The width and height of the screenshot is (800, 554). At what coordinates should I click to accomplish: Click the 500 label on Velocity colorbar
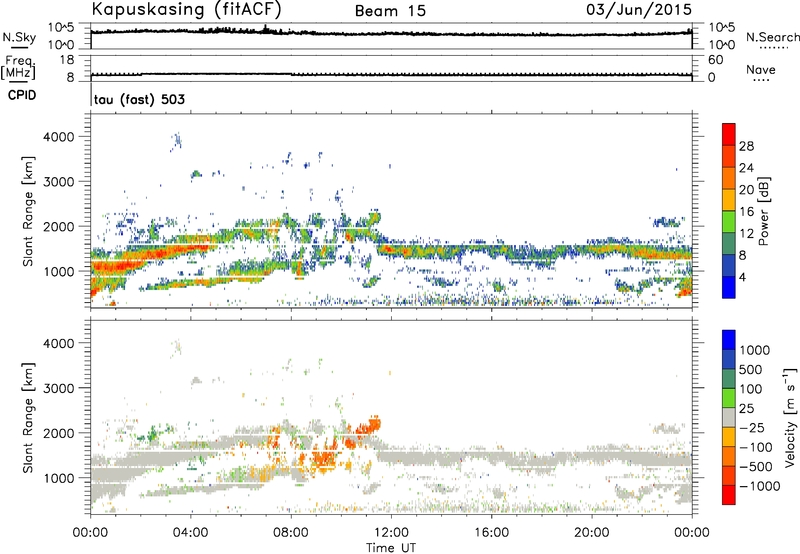pos(751,370)
